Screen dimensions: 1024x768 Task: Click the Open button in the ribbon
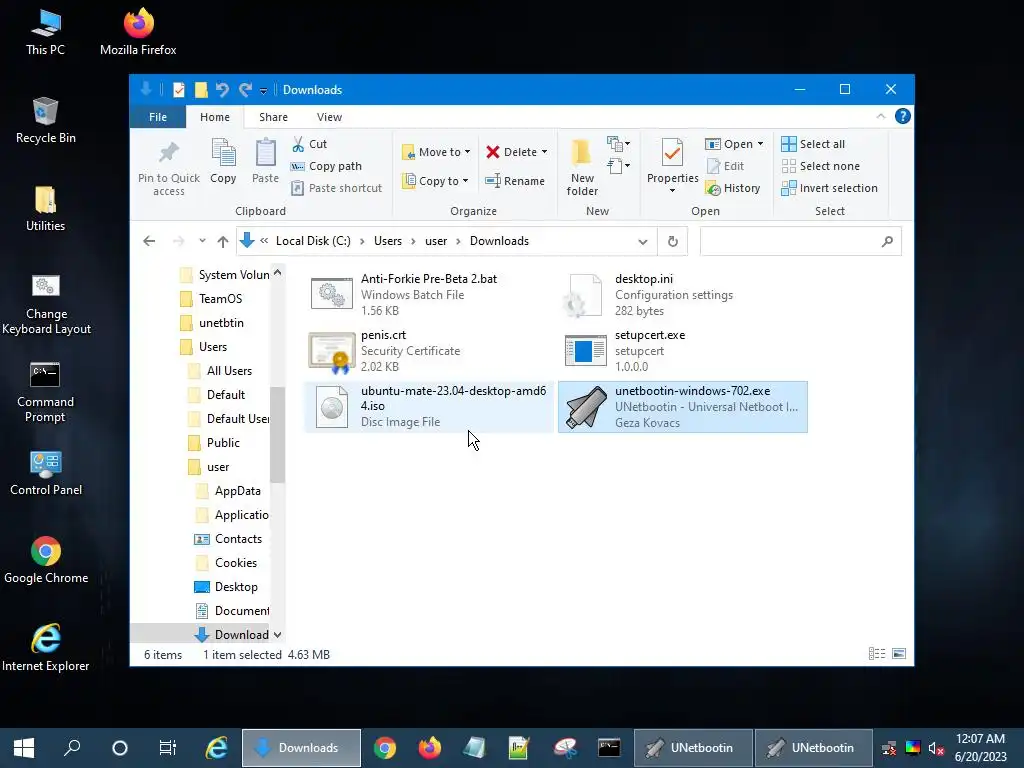(729, 144)
